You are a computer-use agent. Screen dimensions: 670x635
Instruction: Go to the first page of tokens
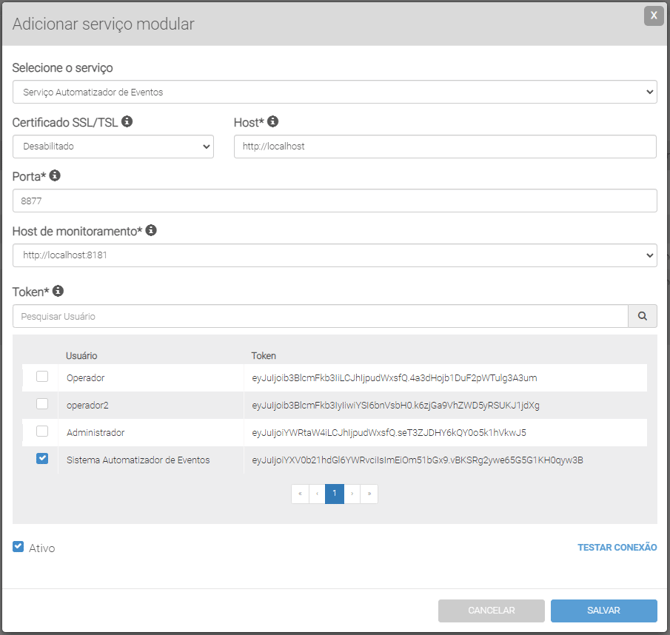299,494
